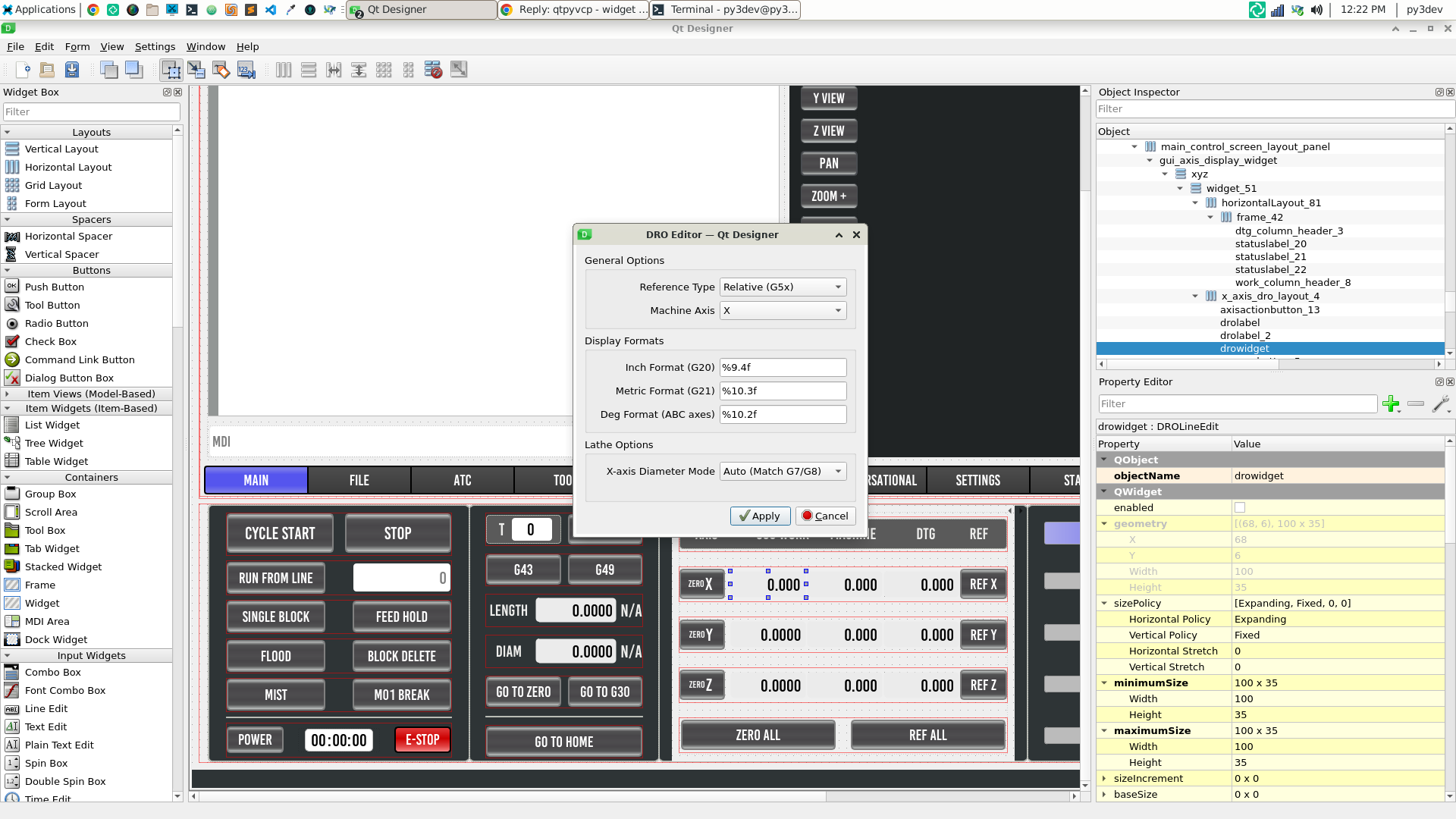The height and width of the screenshot is (819, 1456).
Task: Click the E-STOP button on form
Action: 422,740
